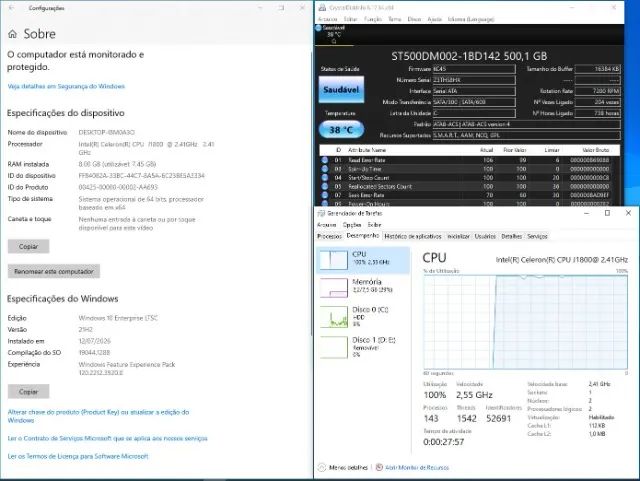Click status circle of Start/Stop Count row
Viewport: 640px width, 481px height.
coord(325,178)
